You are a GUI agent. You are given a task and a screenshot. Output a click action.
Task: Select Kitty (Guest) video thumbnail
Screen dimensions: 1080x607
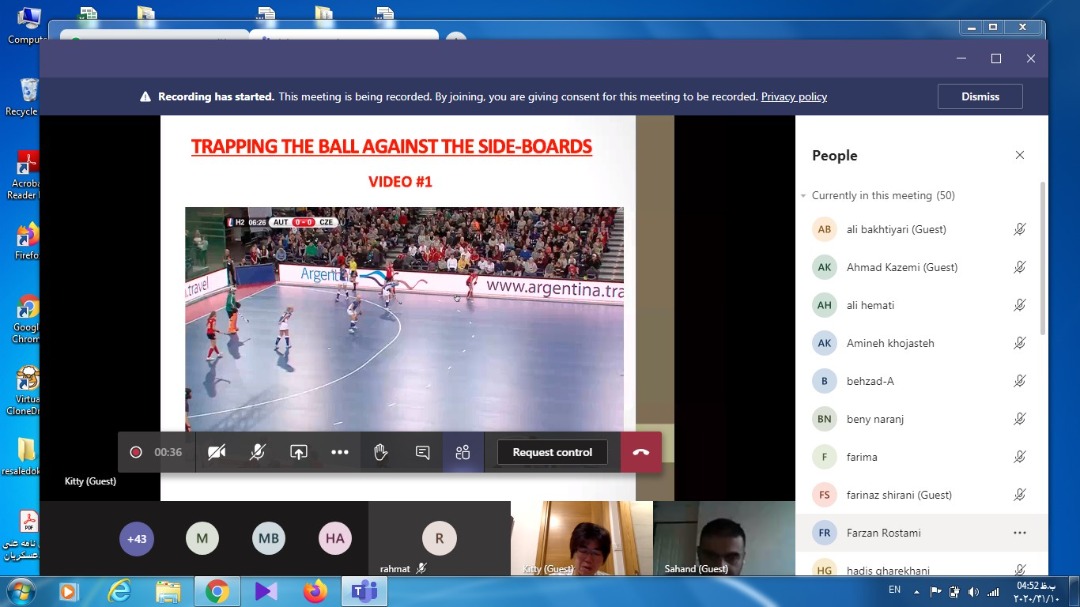pyautogui.click(x=583, y=538)
